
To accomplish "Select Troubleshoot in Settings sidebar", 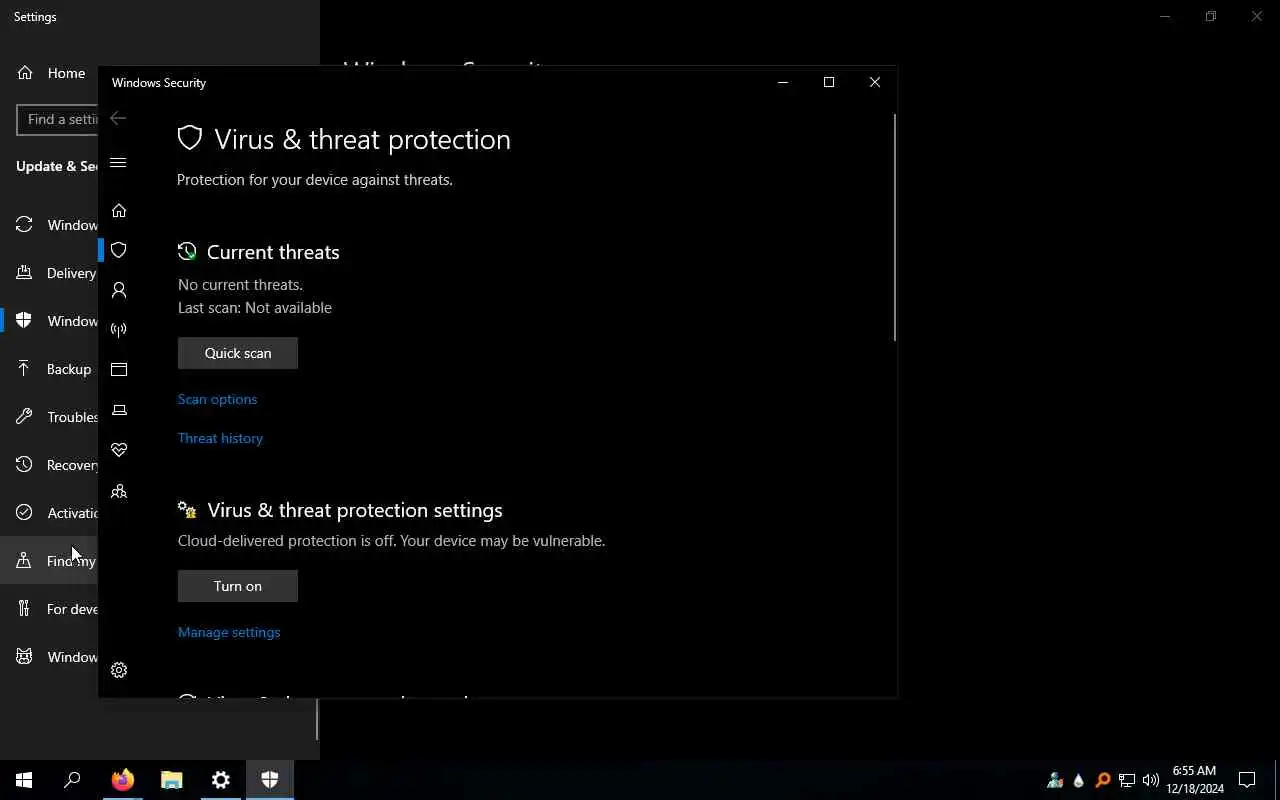I will click(x=49, y=417).
